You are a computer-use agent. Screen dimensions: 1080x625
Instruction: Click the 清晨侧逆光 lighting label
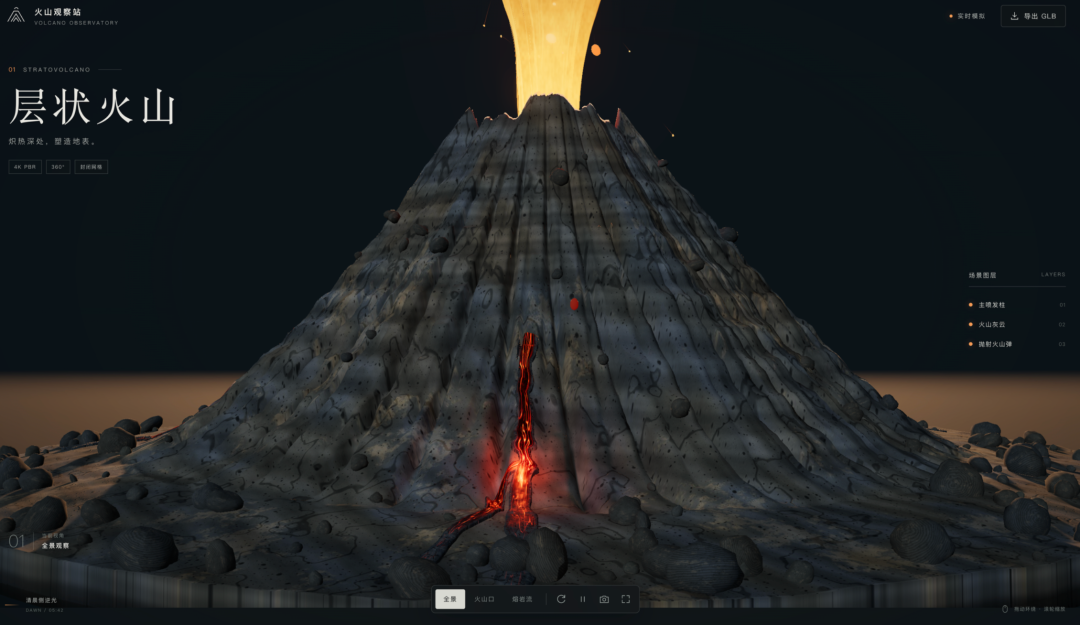(x=41, y=600)
